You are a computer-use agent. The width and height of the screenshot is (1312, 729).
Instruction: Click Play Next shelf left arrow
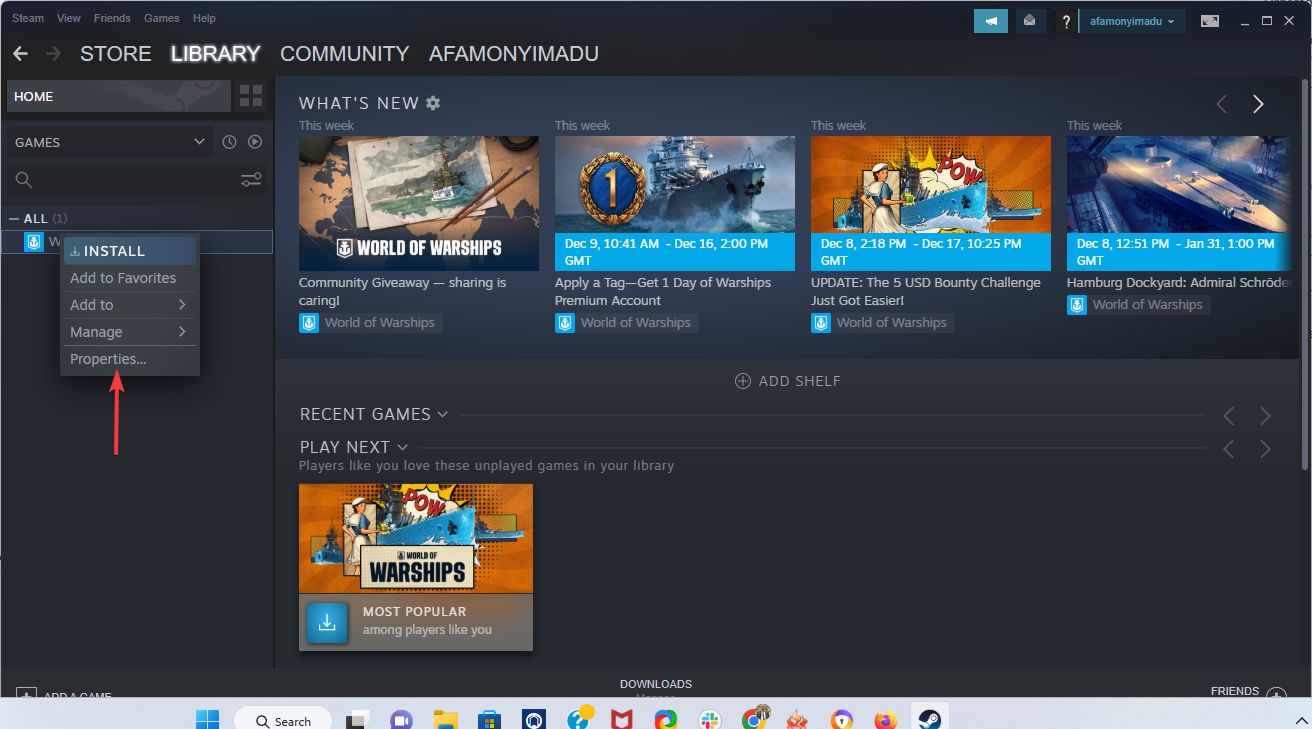click(x=1229, y=449)
